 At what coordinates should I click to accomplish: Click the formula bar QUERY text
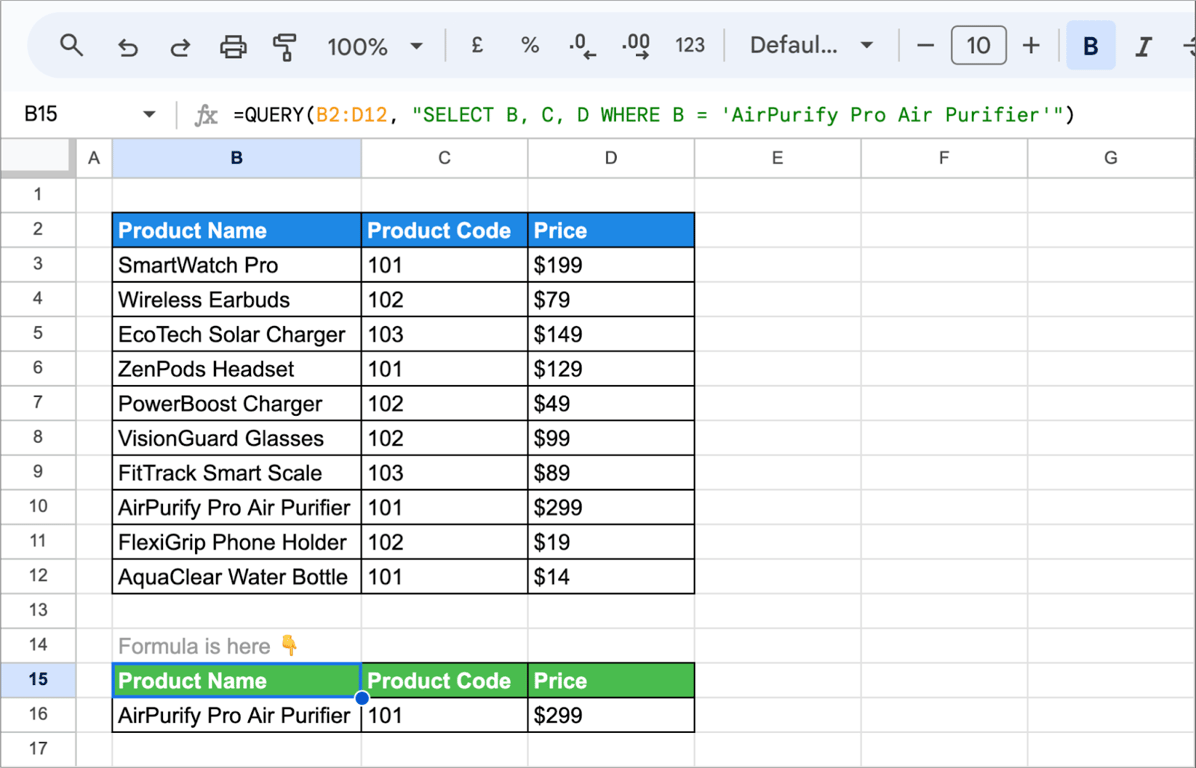pos(653,115)
